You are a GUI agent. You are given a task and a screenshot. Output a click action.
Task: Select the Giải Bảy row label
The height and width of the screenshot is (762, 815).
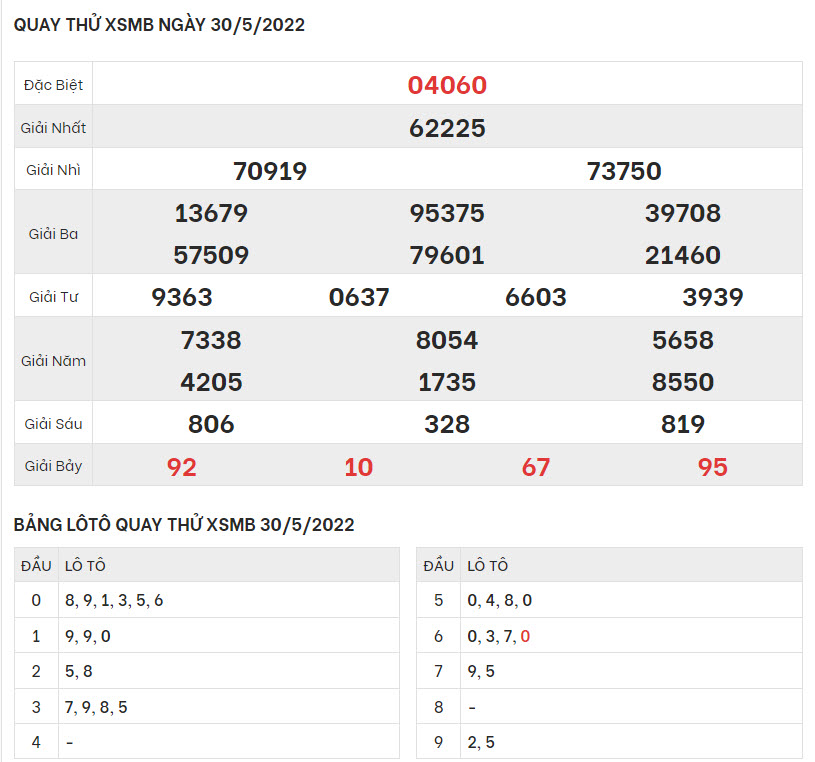point(54,466)
